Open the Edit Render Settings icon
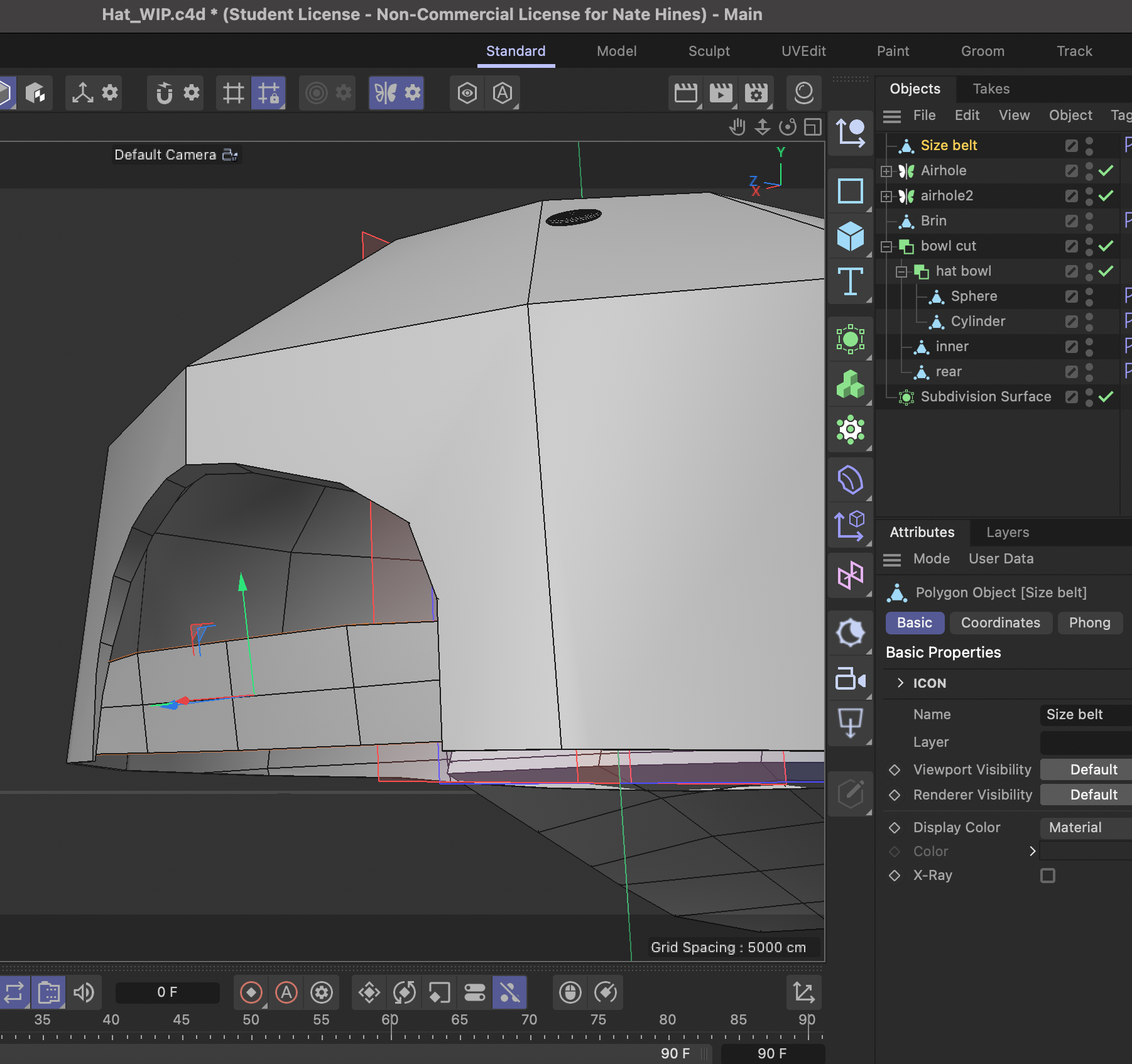The height and width of the screenshot is (1064, 1132). (756, 92)
